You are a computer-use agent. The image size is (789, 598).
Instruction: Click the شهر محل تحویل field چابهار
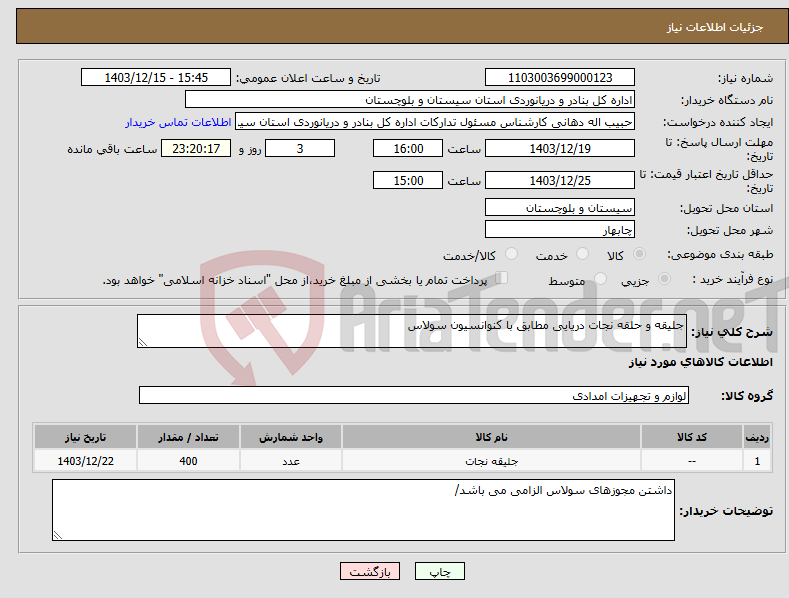[x=560, y=230]
